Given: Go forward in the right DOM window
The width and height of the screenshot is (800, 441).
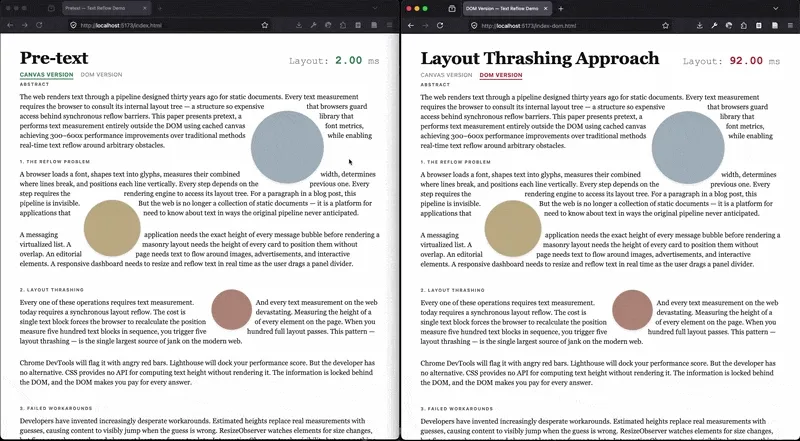Looking at the screenshot, I should coord(425,26).
